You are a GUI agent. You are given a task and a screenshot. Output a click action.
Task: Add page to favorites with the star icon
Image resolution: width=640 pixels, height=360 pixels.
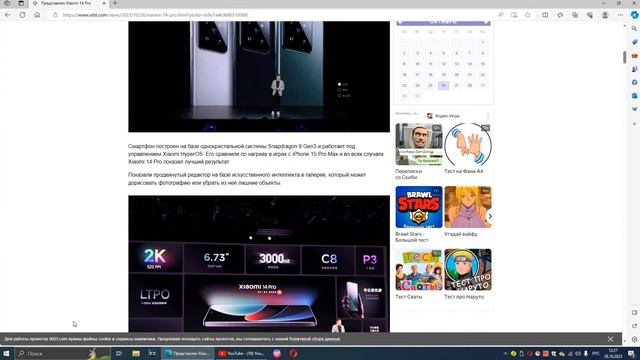click(528, 15)
